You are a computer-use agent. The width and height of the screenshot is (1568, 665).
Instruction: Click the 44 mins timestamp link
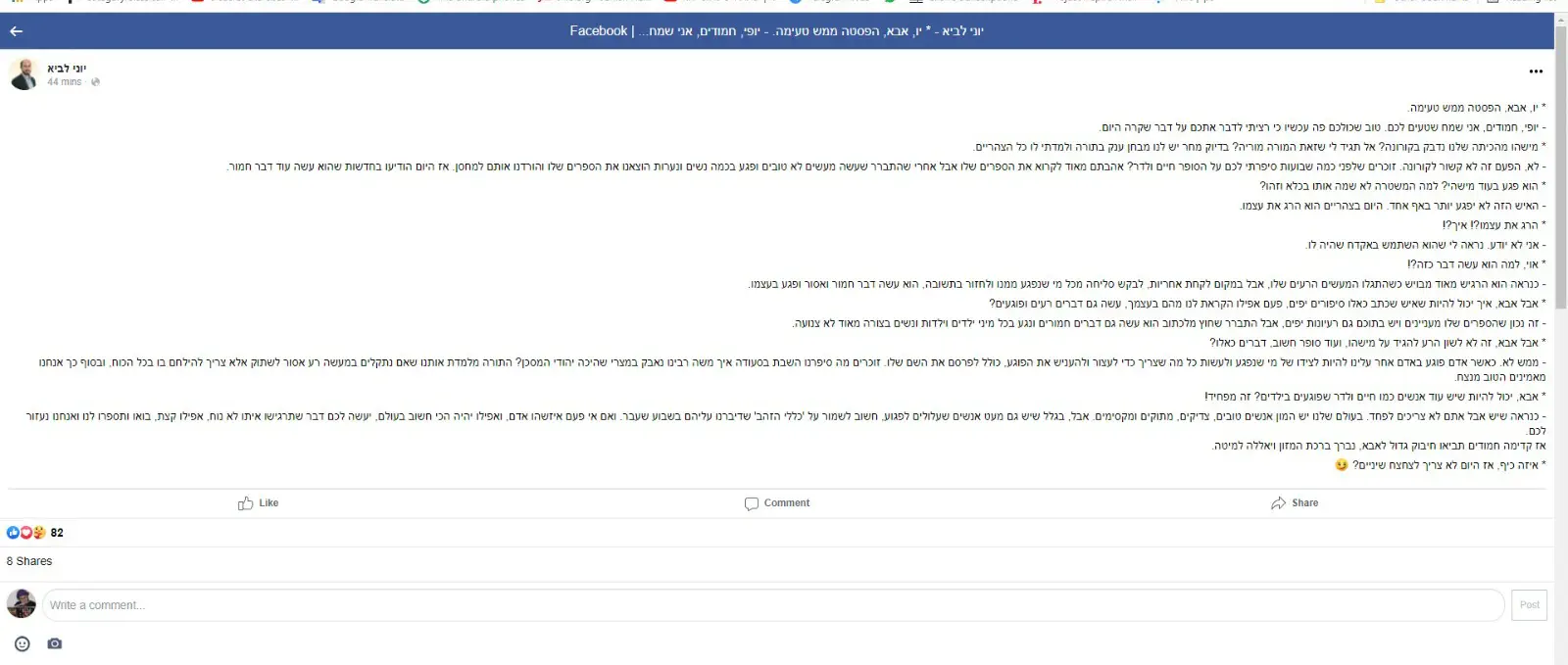pyautogui.click(x=65, y=82)
